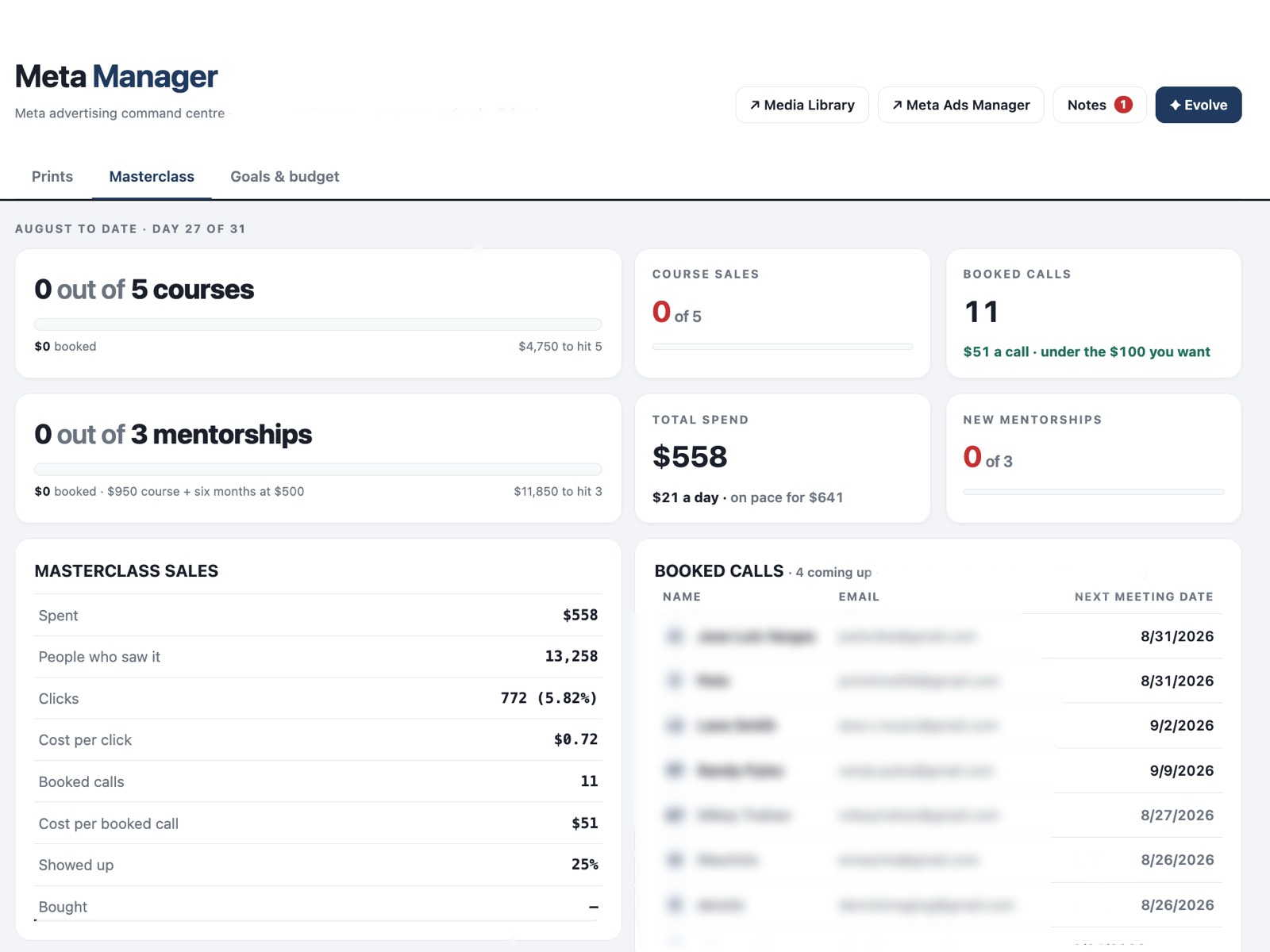Switch to the Prints tab
Screen dimensions: 1270x952
(x=52, y=176)
